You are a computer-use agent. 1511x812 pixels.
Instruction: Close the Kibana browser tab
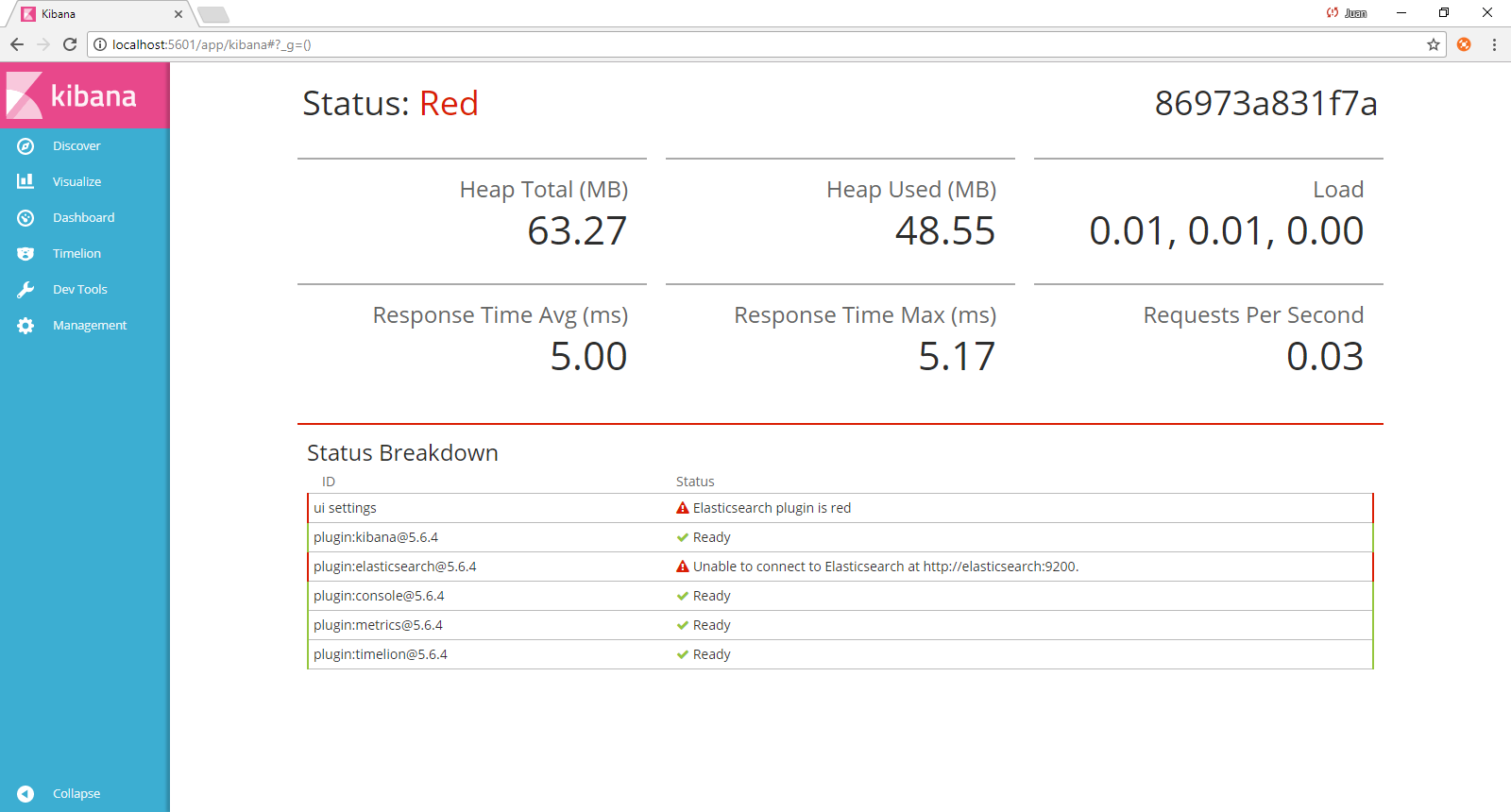pos(178,14)
